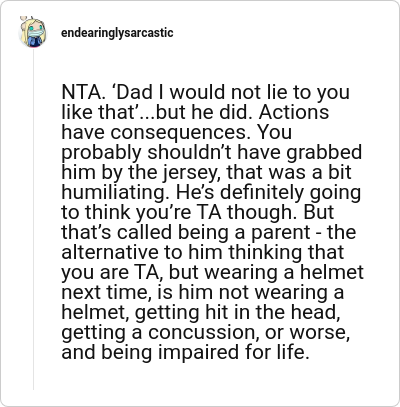Click the word "NTA." starting the comment
The image size is (400, 407).
coord(83,92)
